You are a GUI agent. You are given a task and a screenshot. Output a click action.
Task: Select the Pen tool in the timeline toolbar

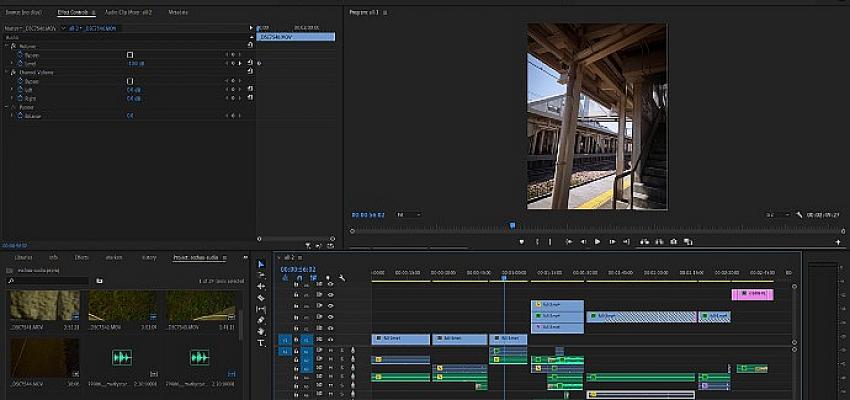tap(261, 321)
